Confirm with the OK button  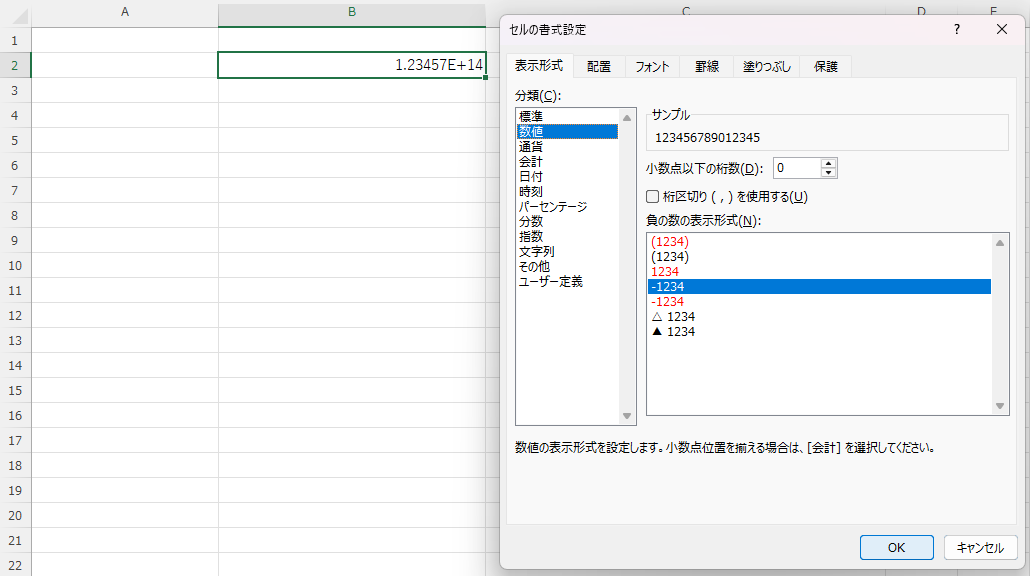click(x=897, y=548)
